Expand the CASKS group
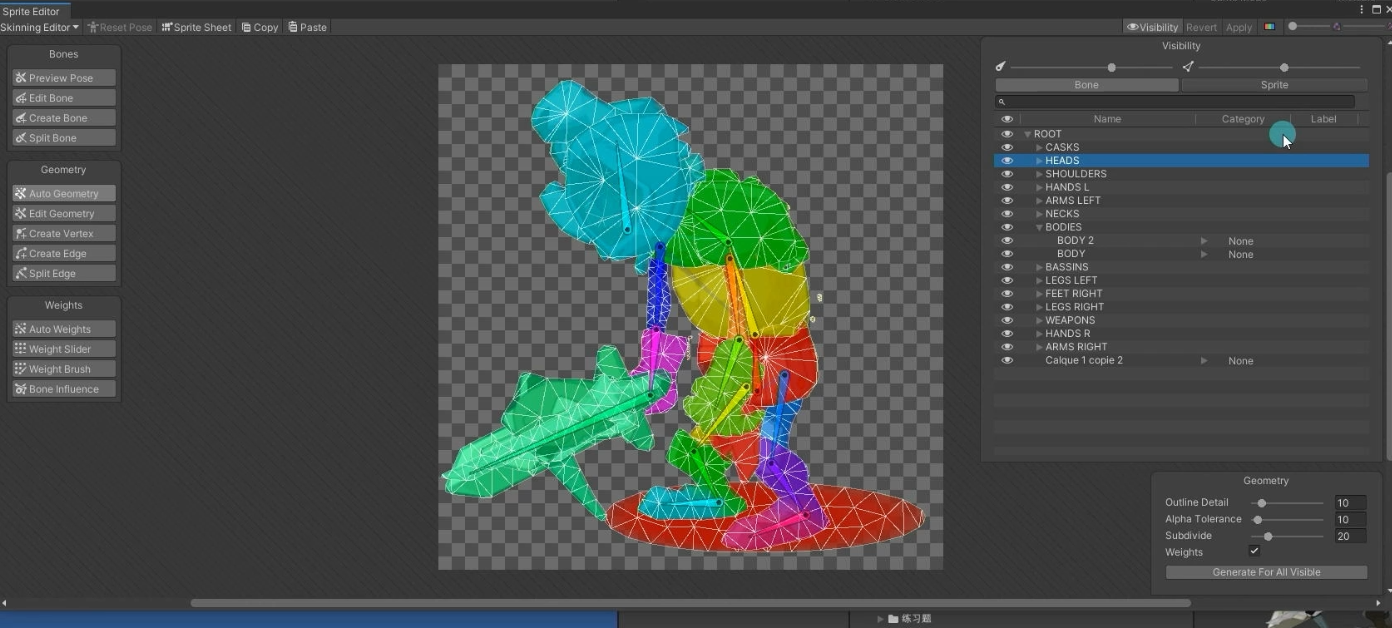This screenshot has height=628, width=1392. click(x=1039, y=147)
